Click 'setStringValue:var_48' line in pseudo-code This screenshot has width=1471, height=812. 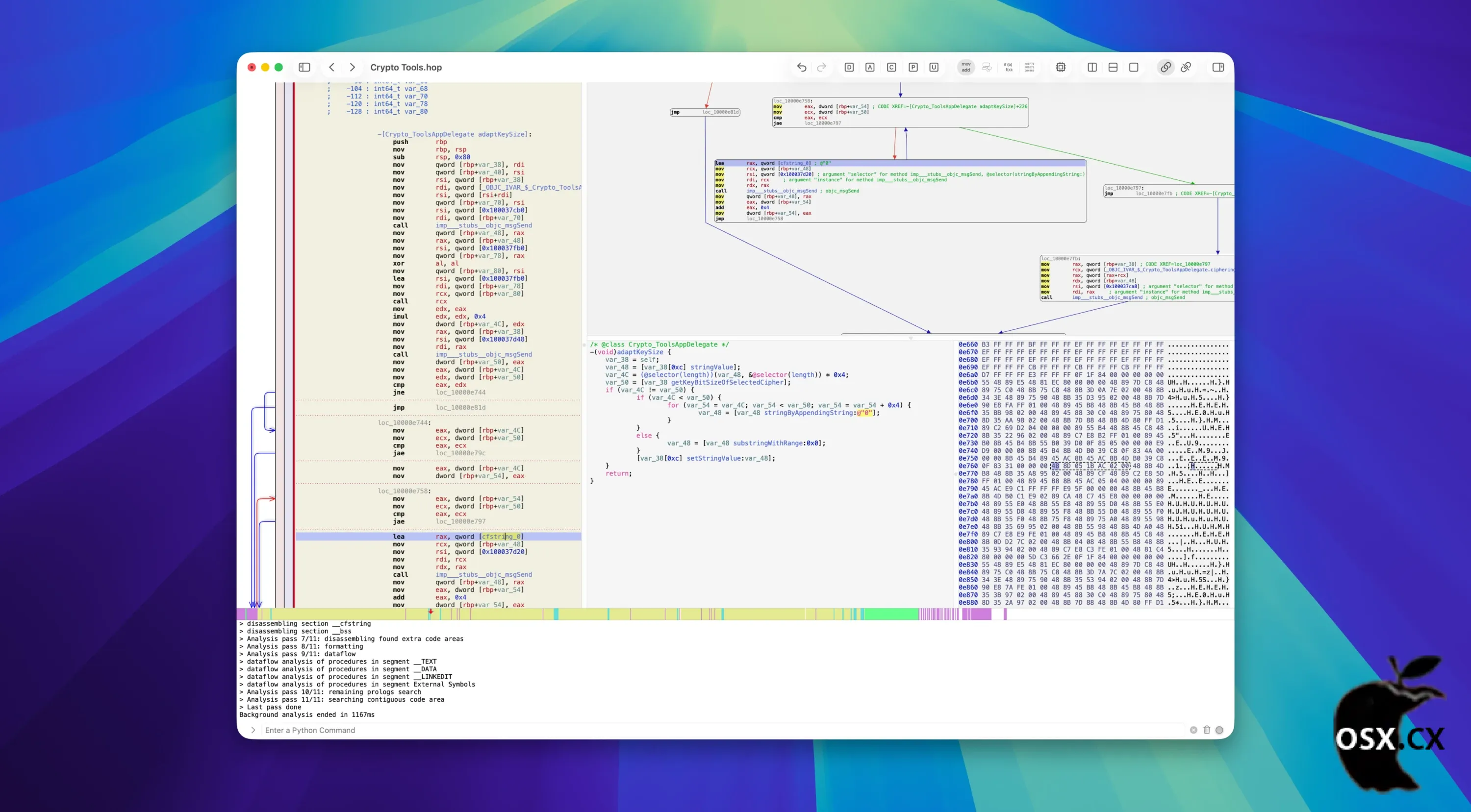click(706, 458)
